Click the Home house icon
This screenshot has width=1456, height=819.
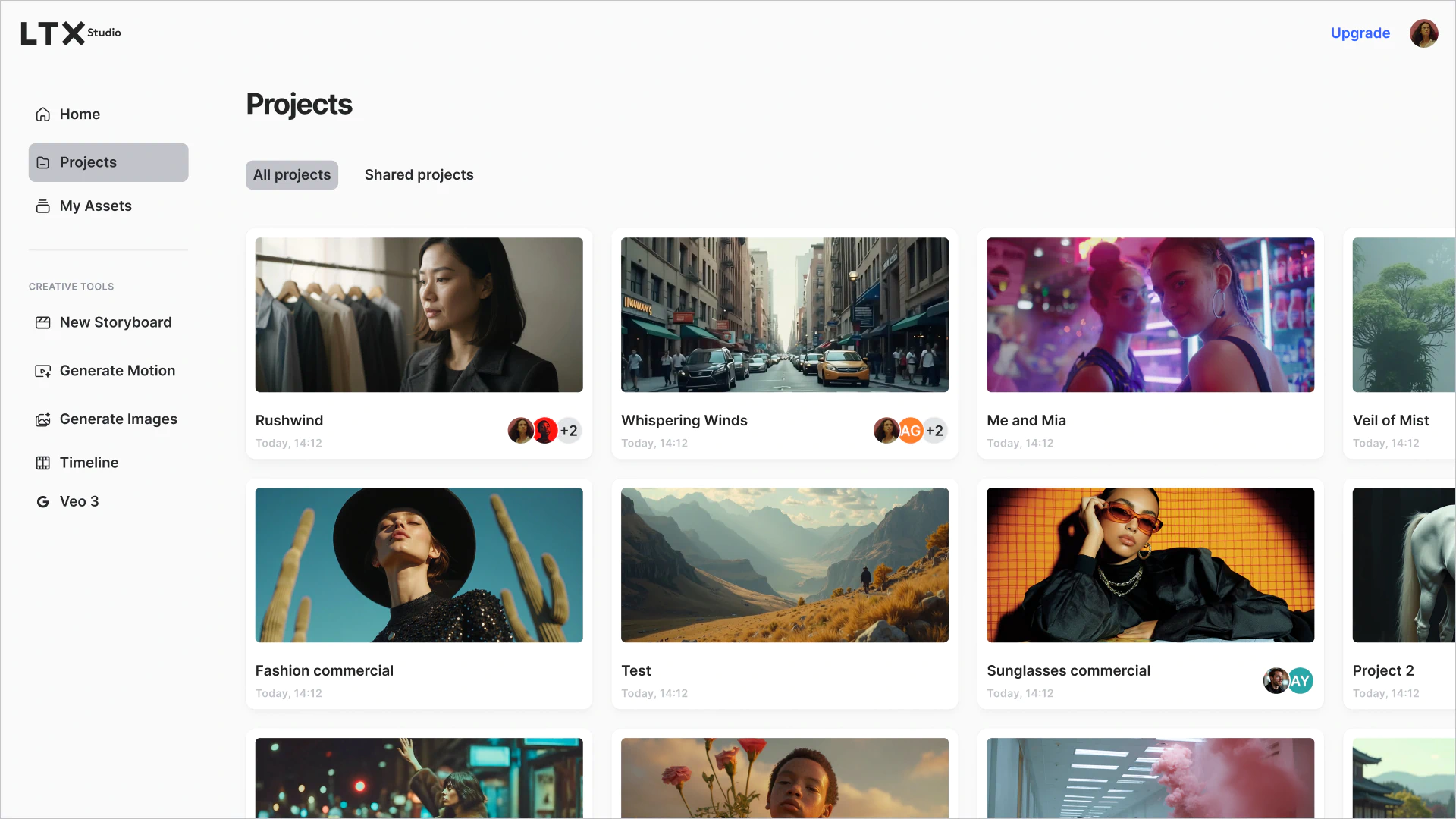[x=43, y=115]
